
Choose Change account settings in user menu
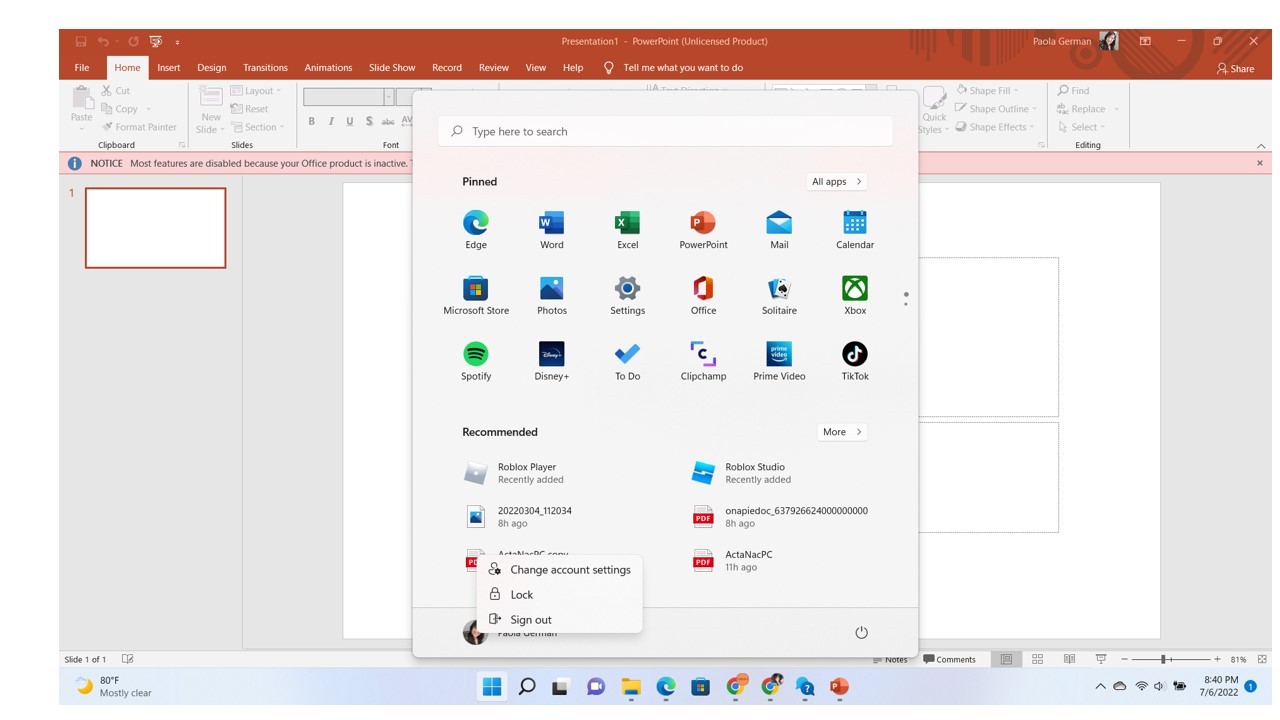point(560,570)
